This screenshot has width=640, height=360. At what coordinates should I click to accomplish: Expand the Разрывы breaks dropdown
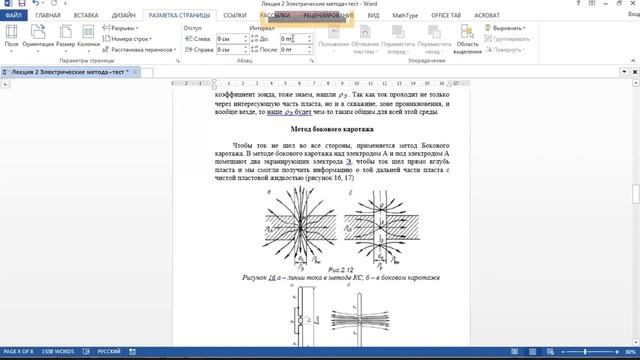[120, 28]
